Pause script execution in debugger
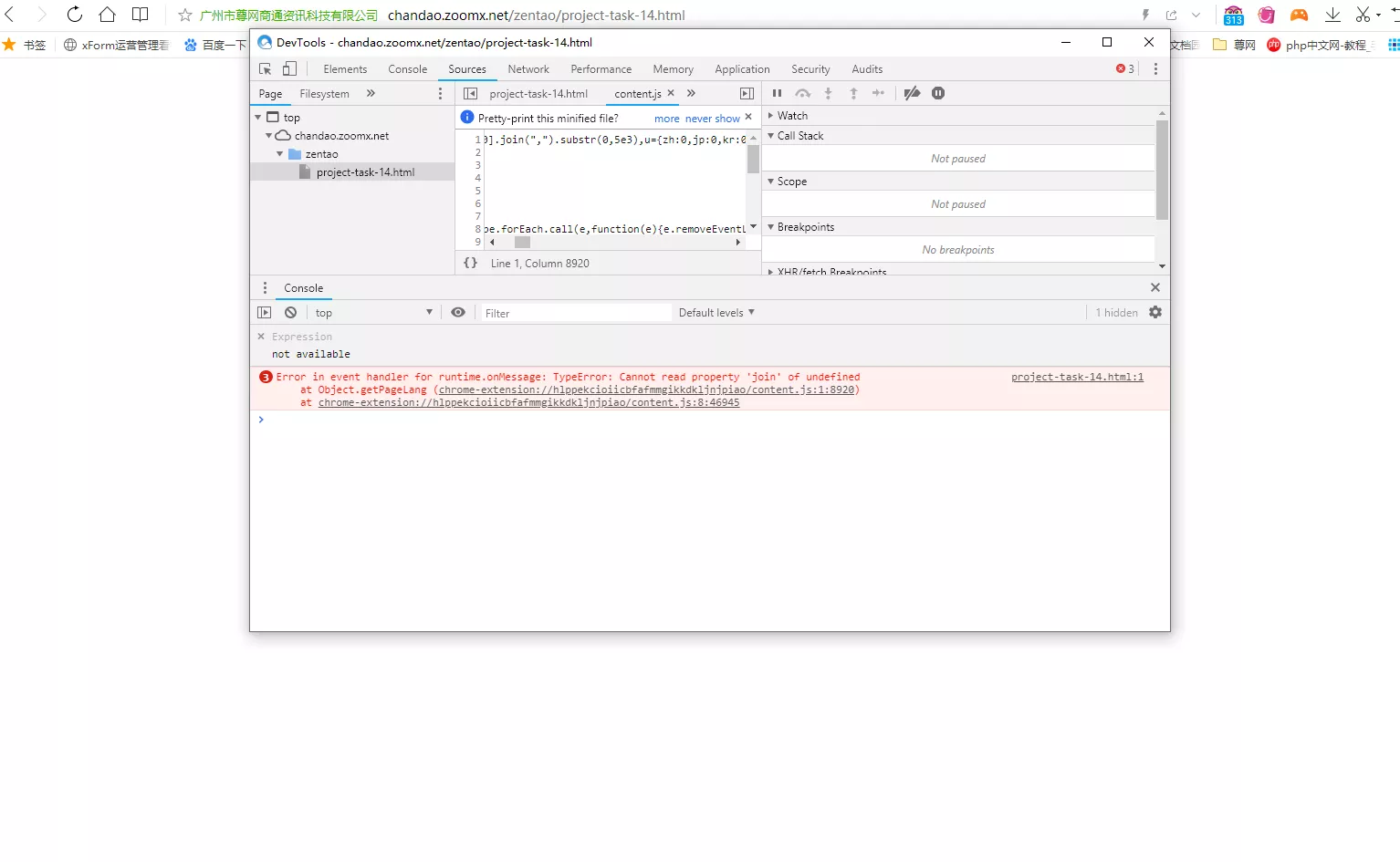1400x862 pixels. [x=777, y=93]
